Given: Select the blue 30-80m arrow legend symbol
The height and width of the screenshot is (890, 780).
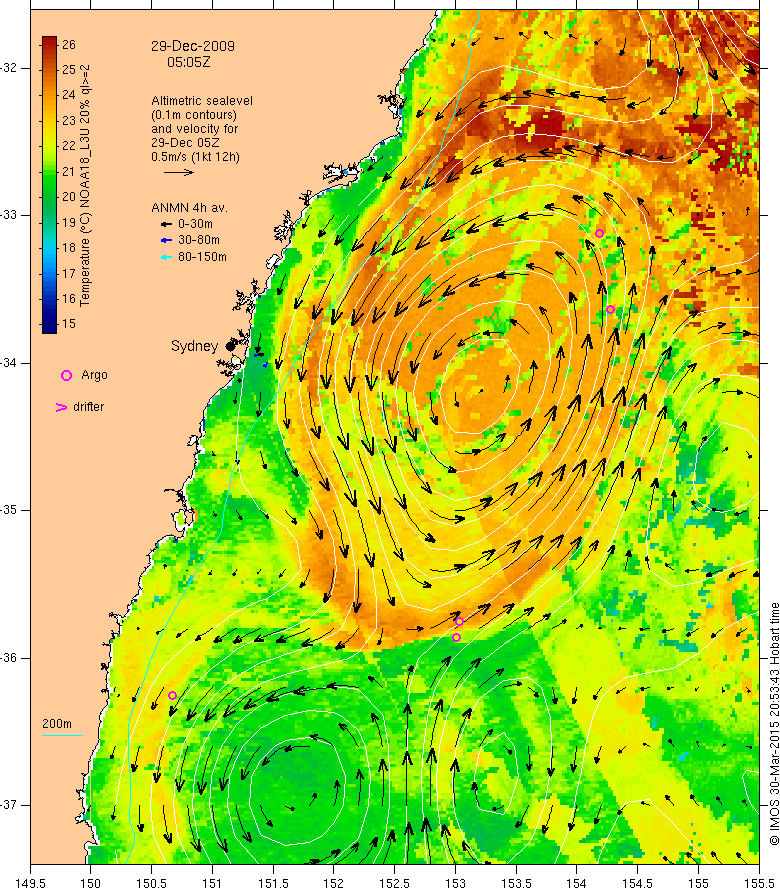Looking at the screenshot, I should [x=166, y=241].
